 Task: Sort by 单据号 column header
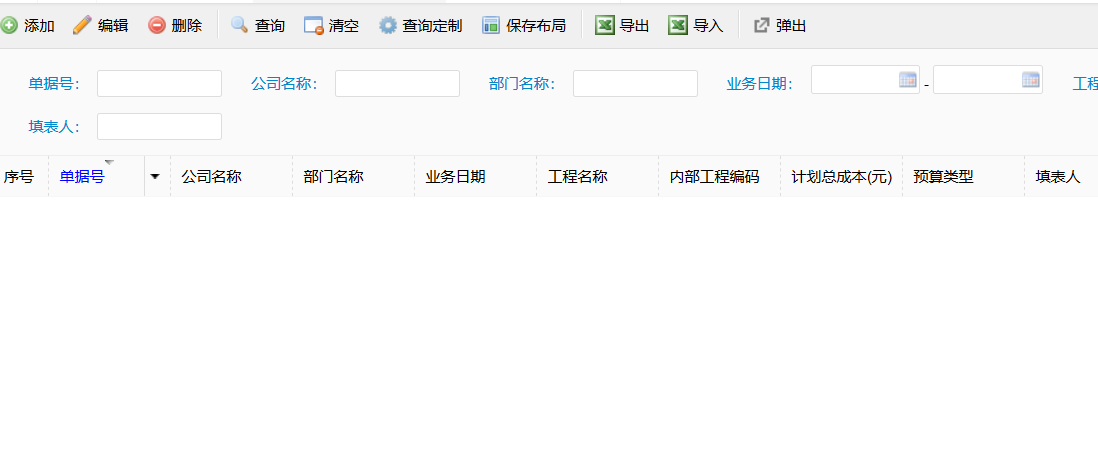(81, 177)
